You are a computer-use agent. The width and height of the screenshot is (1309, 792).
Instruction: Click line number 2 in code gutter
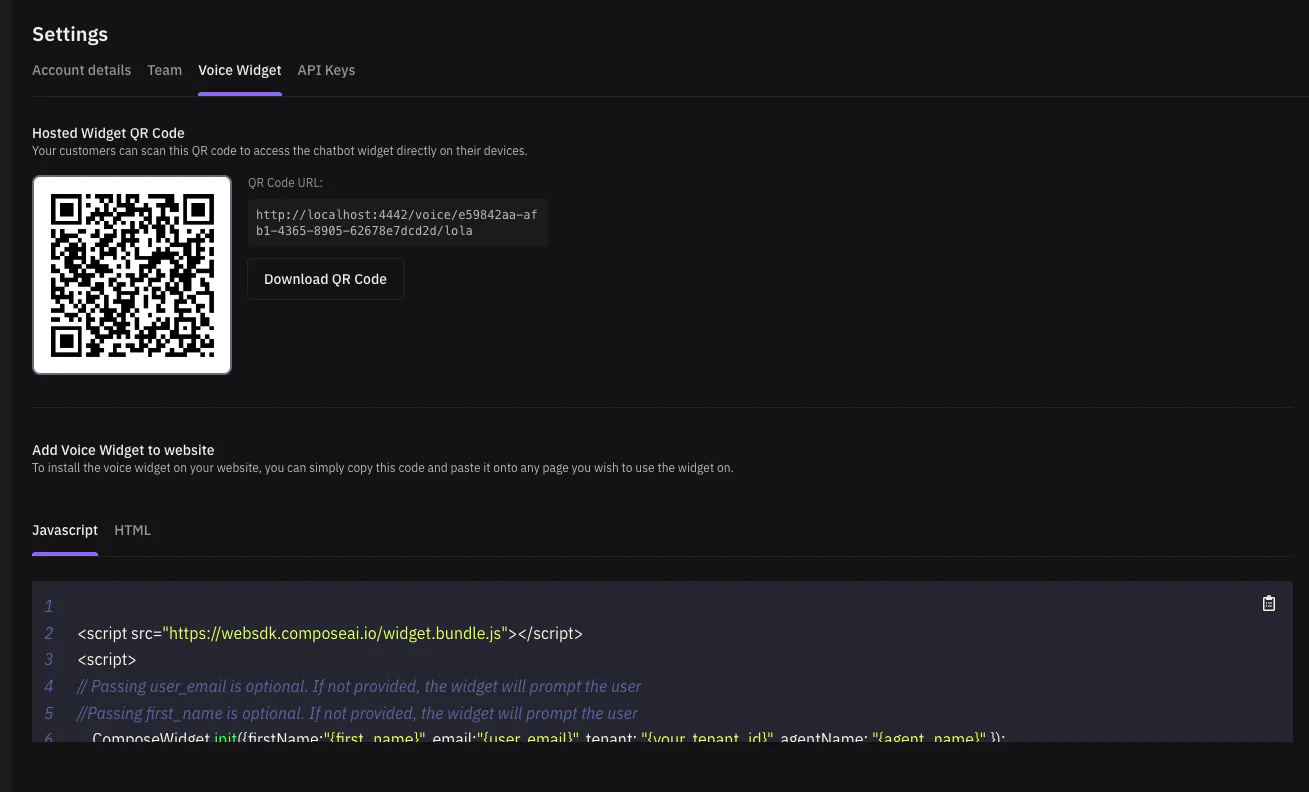[x=49, y=633]
